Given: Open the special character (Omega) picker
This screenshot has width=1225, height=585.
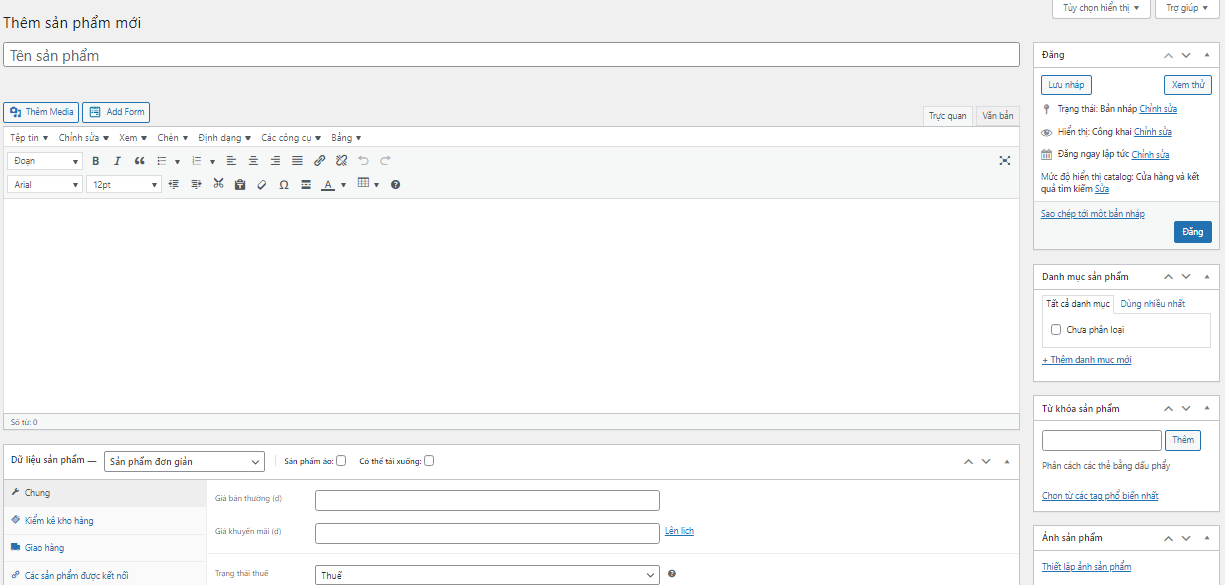Looking at the screenshot, I should (284, 185).
